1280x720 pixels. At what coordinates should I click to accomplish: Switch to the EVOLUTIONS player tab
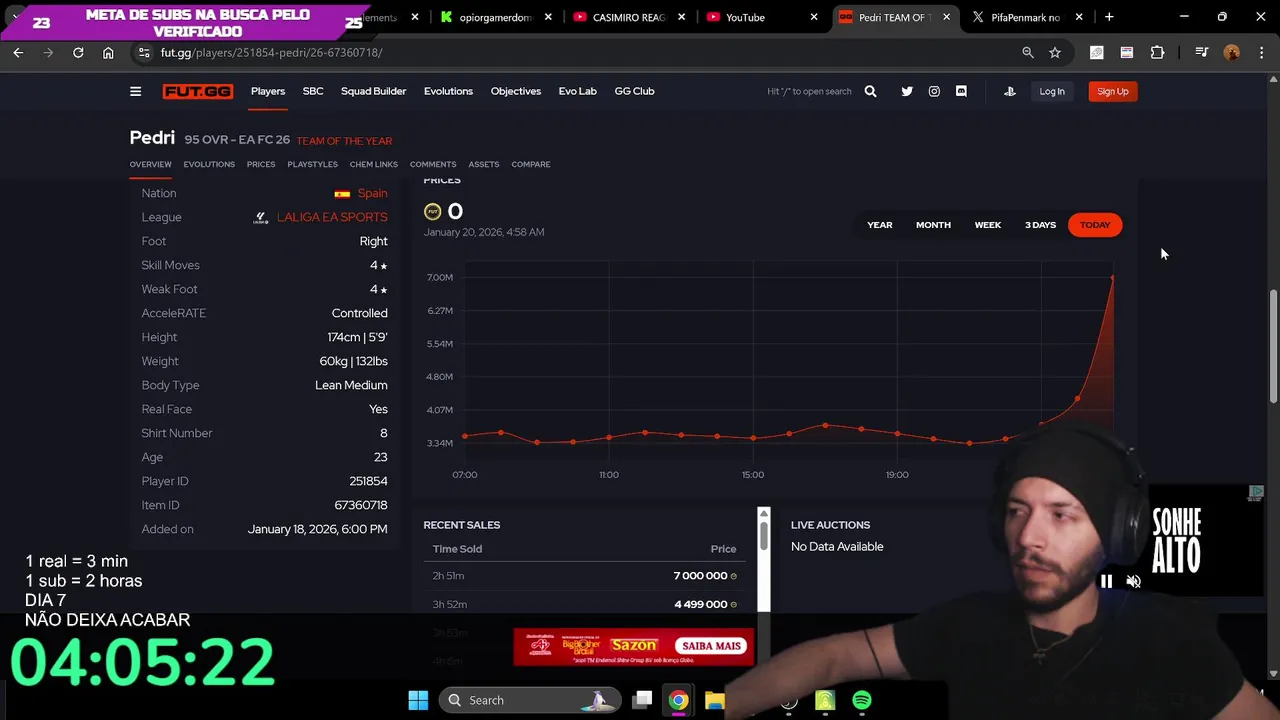(209, 164)
